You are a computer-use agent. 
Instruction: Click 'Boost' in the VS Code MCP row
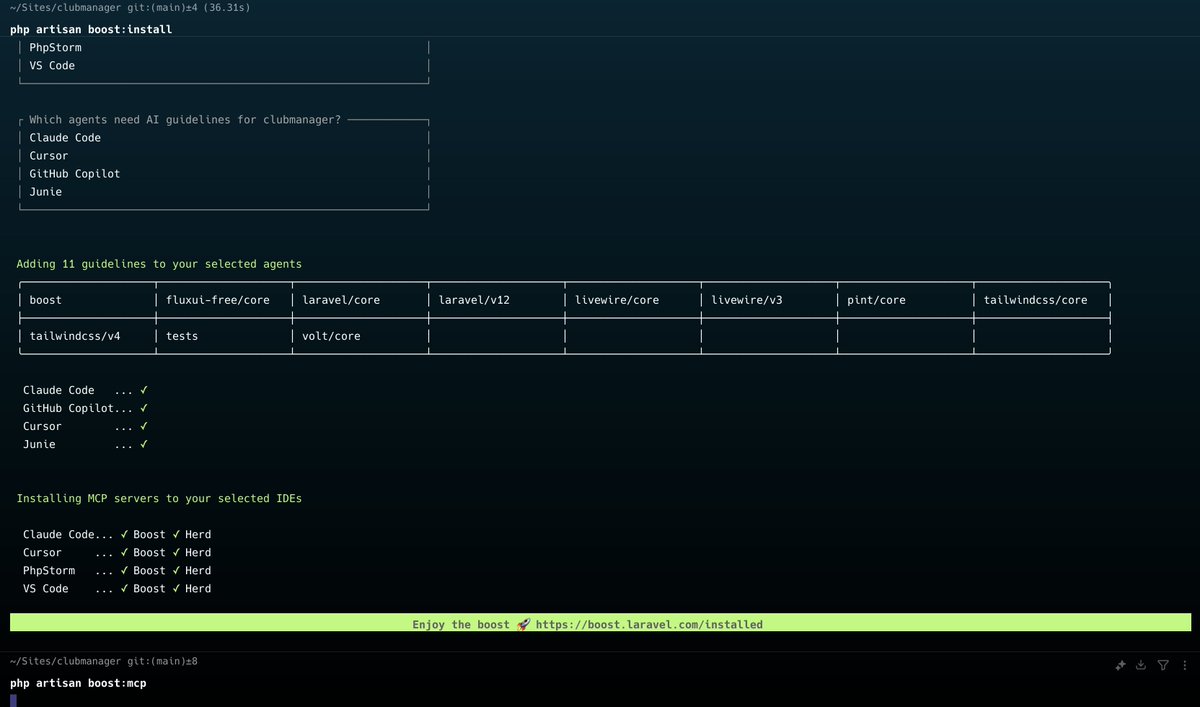(x=149, y=588)
